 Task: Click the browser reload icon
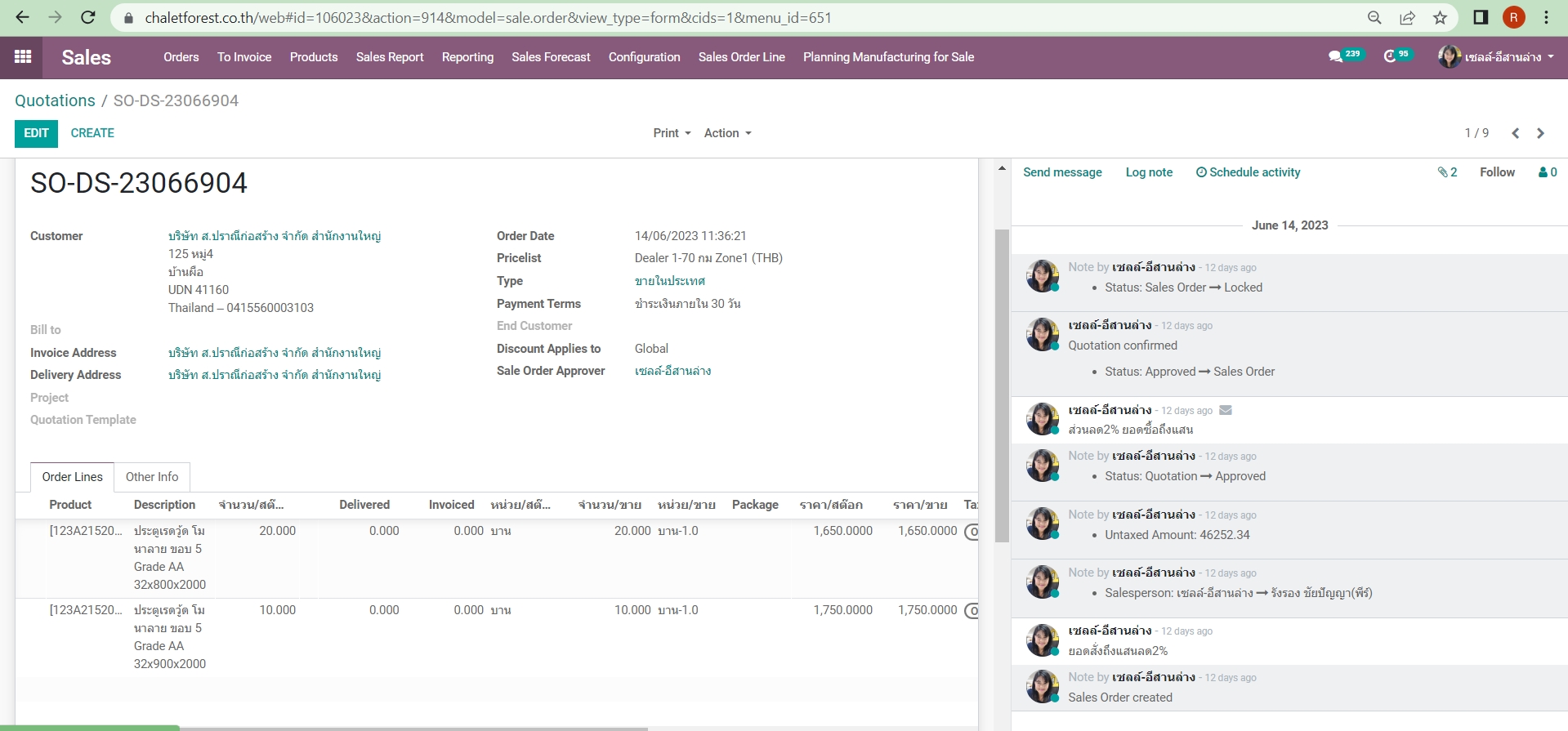(x=88, y=17)
